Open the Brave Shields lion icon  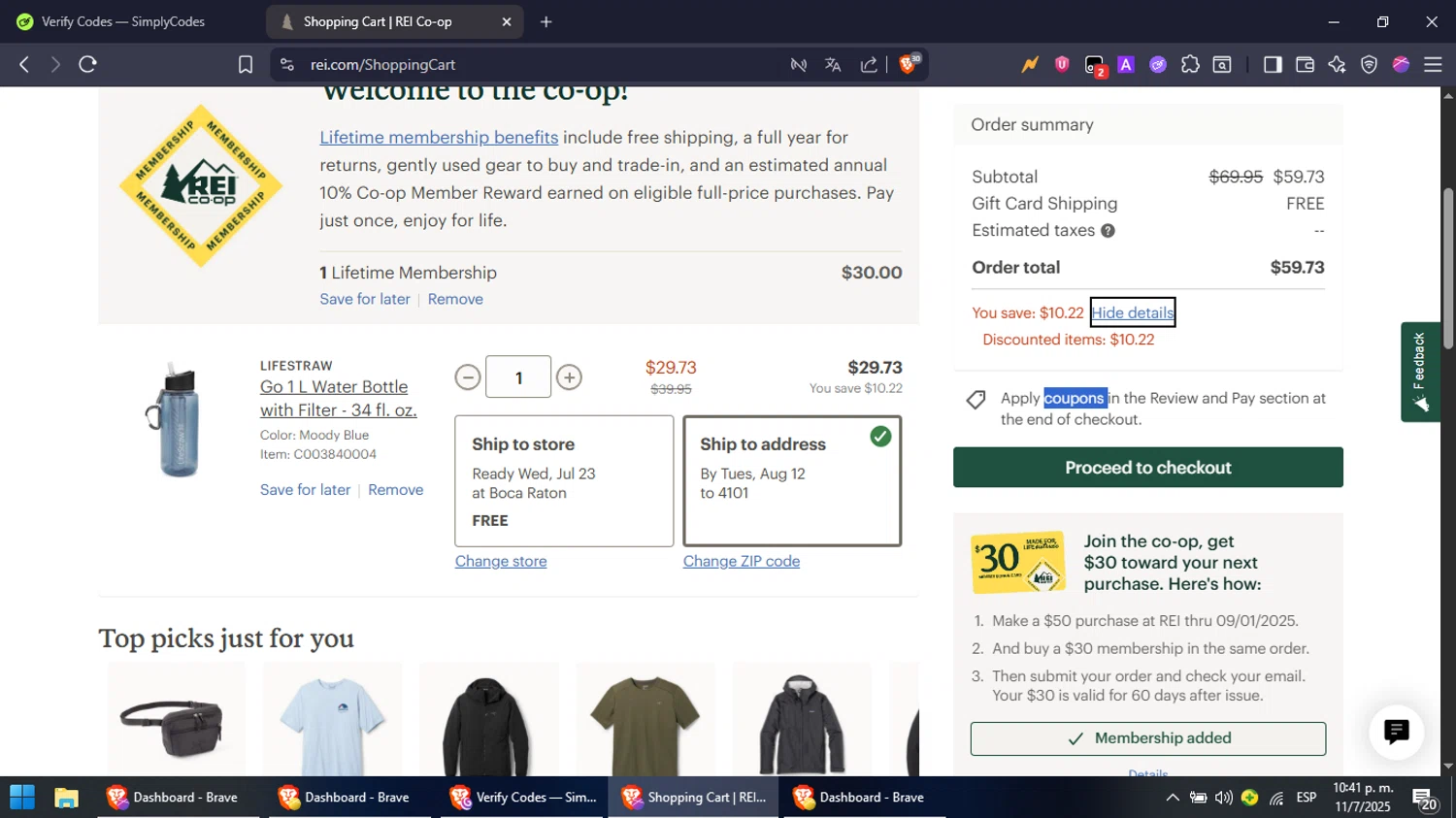coord(909,64)
